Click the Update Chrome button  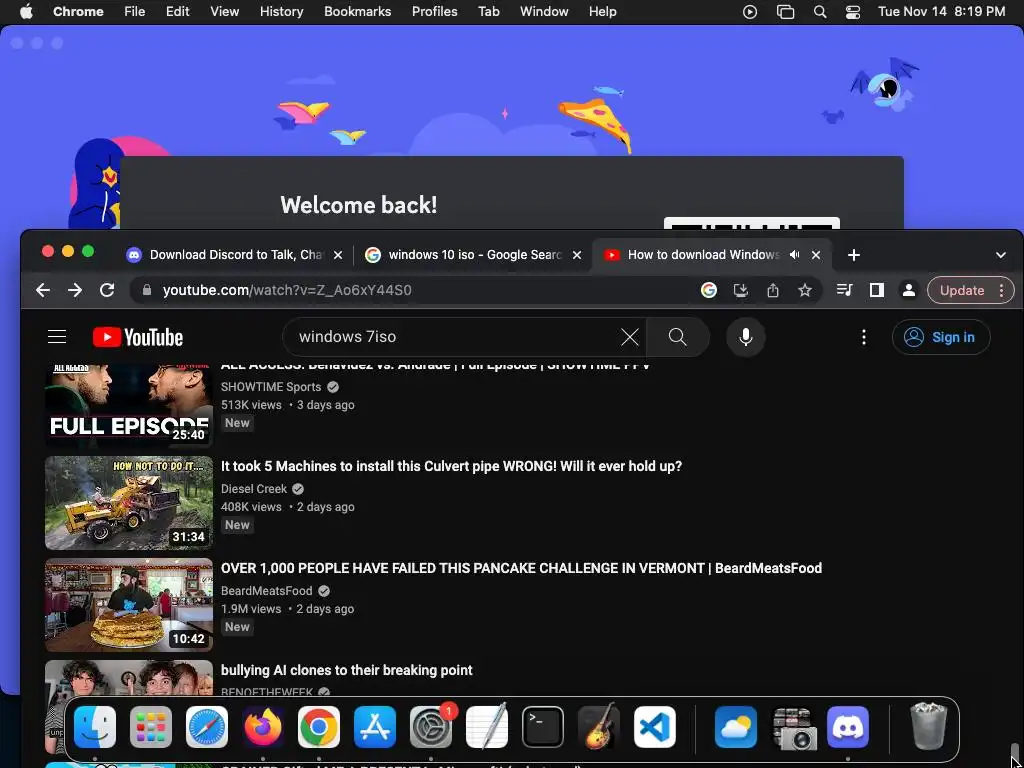[x=961, y=291]
